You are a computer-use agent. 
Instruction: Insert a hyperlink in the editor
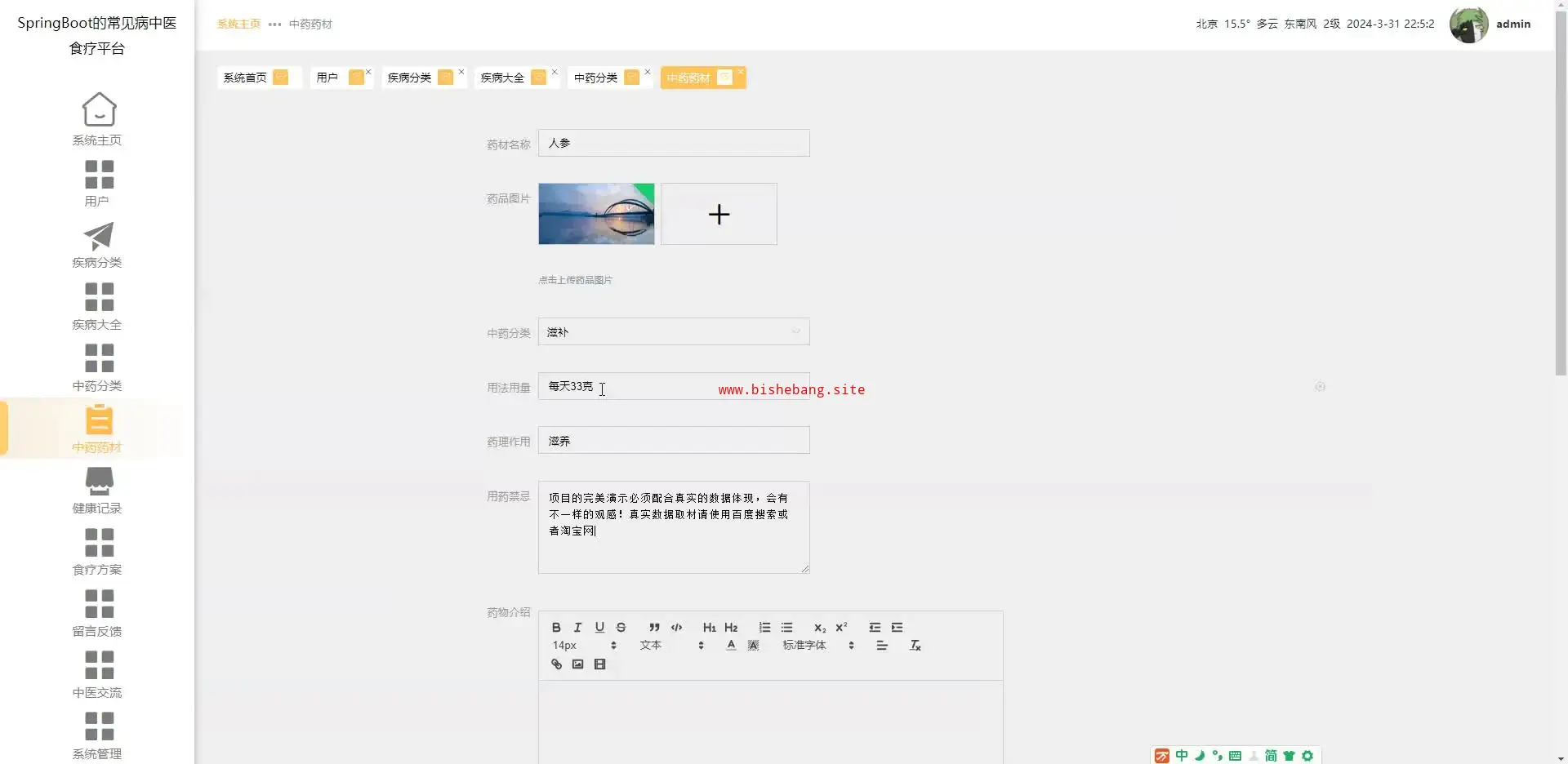556,664
